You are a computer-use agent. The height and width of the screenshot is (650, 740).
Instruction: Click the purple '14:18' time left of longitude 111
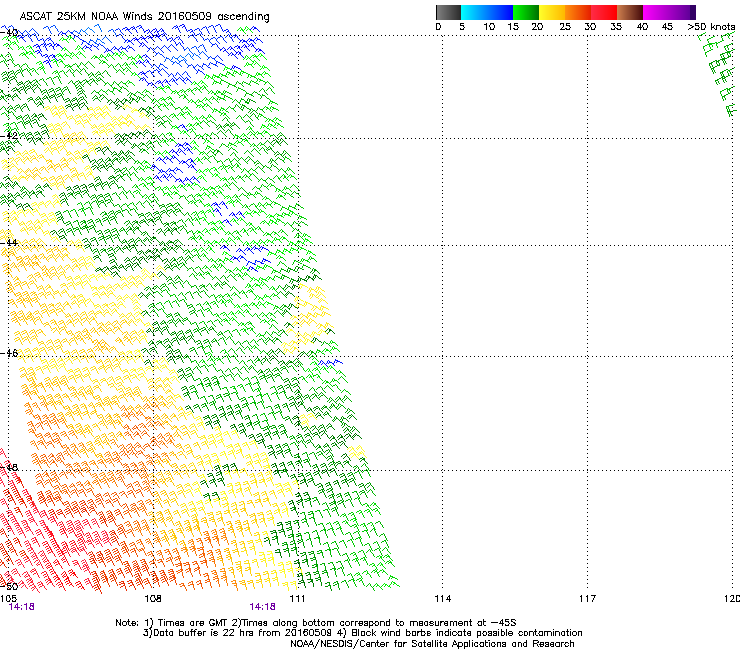[262, 607]
